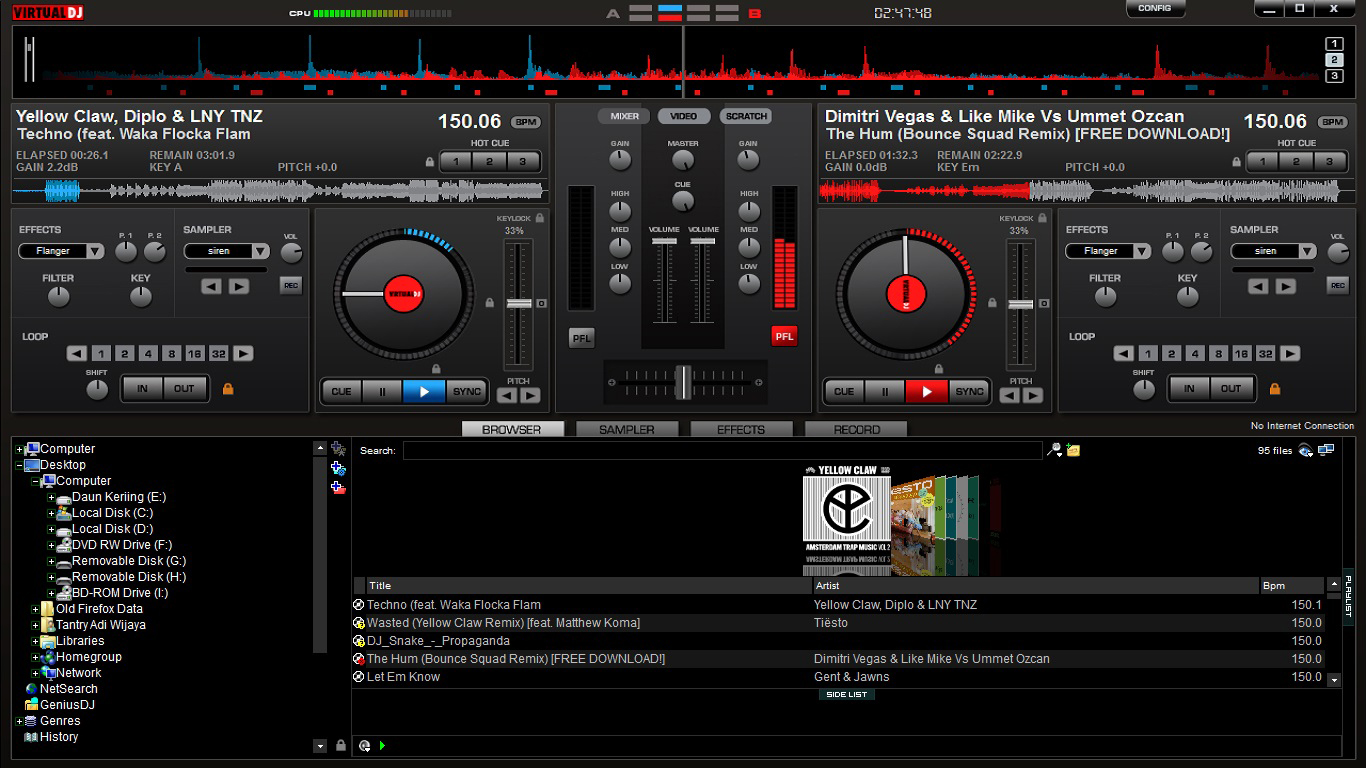This screenshot has height=768, width=1366.
Task: Trigger hot cue 2 on left deck
Action: [489, 161]
